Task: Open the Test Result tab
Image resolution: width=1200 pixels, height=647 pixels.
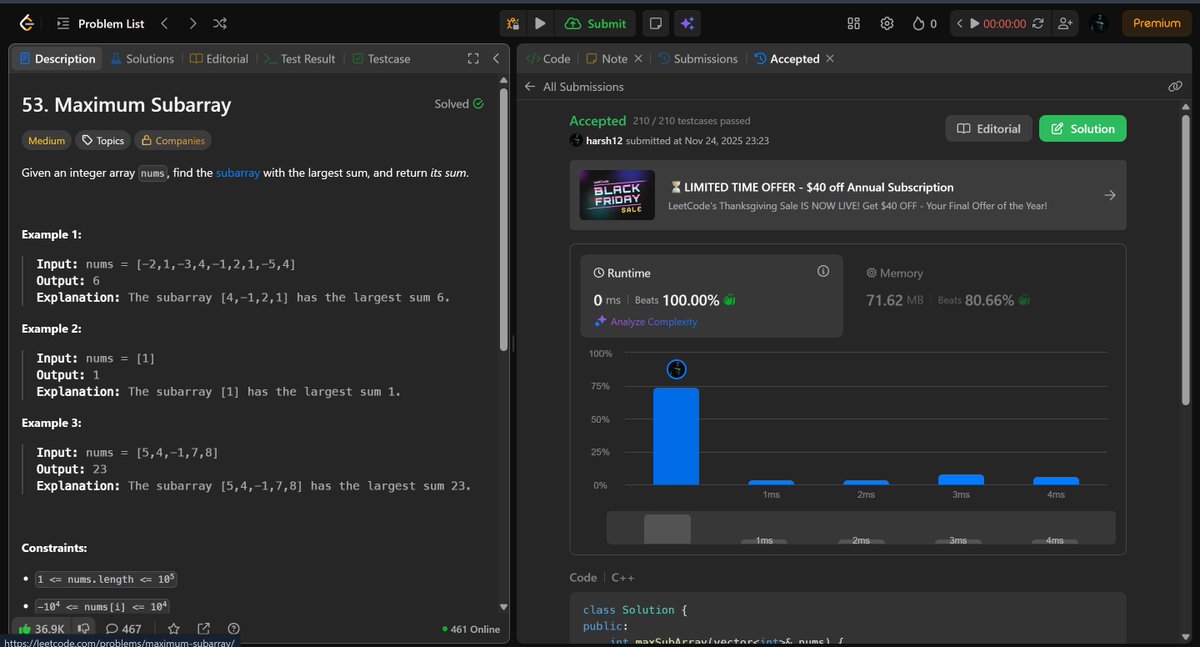Action: click(x=299, y=59)
